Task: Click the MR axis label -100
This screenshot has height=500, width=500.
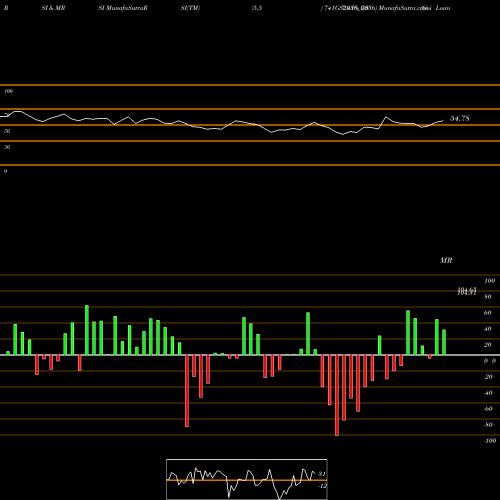Action: point(490,441)
